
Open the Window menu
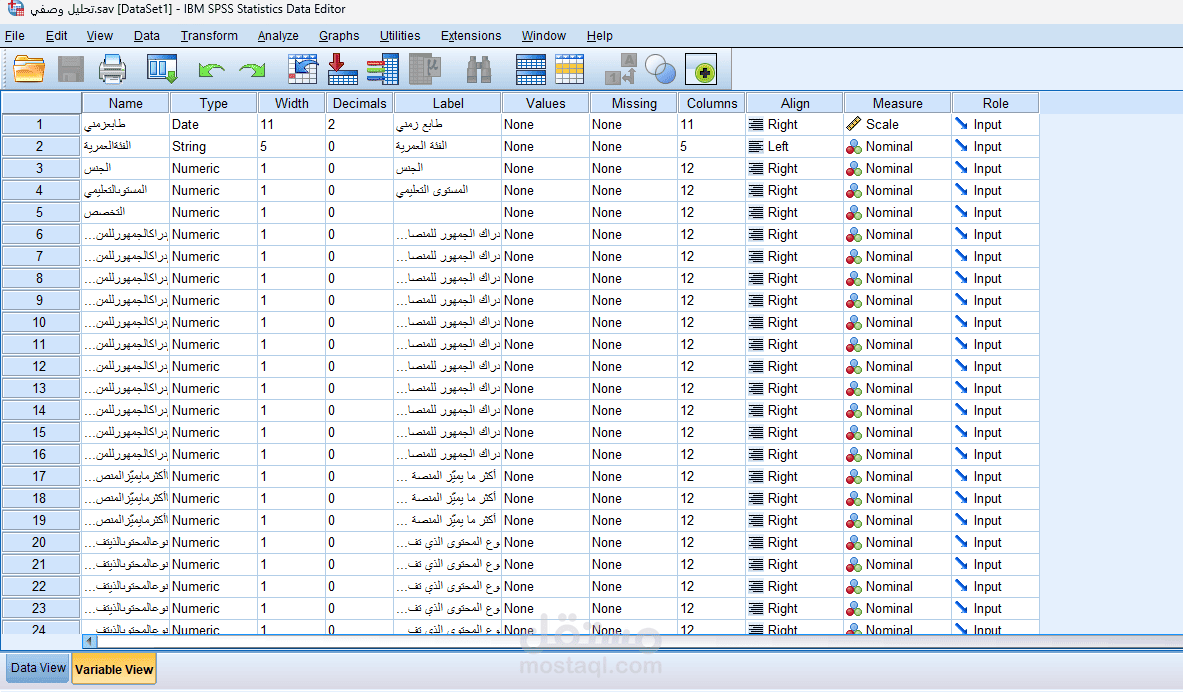[543, 35]
